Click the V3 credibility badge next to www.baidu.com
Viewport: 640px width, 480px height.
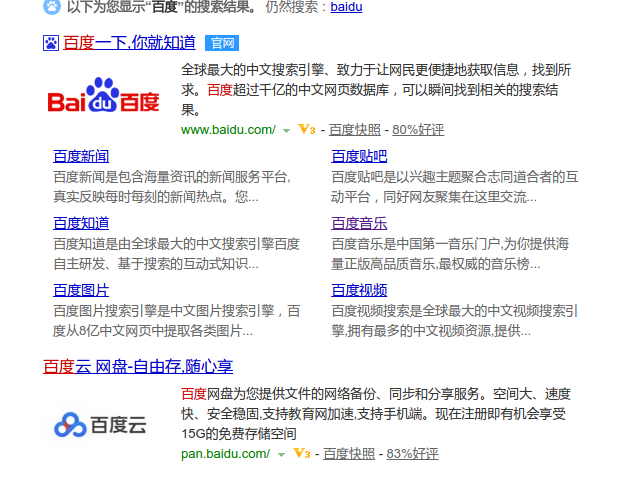[x=307, y=129]
